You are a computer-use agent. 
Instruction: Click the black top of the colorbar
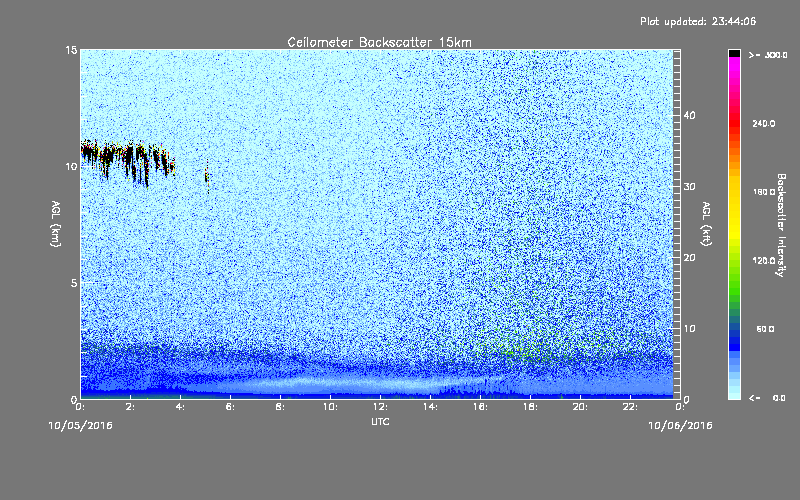point(734,53)
